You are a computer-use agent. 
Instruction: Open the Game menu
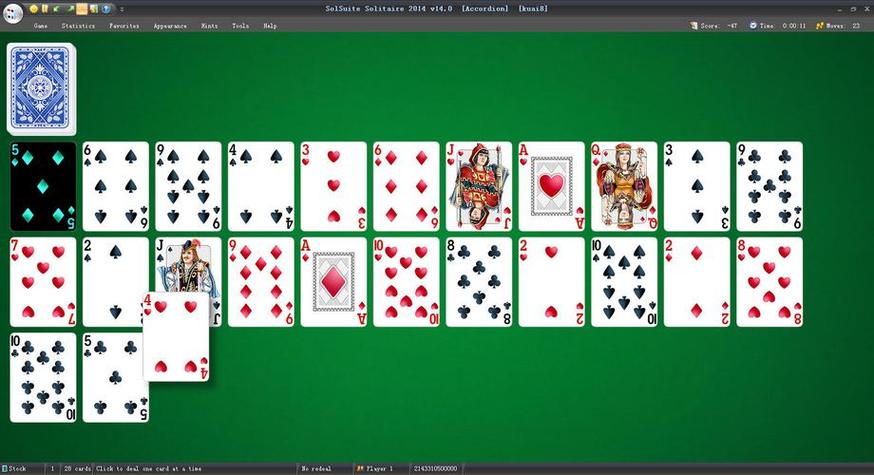(x=41, y=26)
